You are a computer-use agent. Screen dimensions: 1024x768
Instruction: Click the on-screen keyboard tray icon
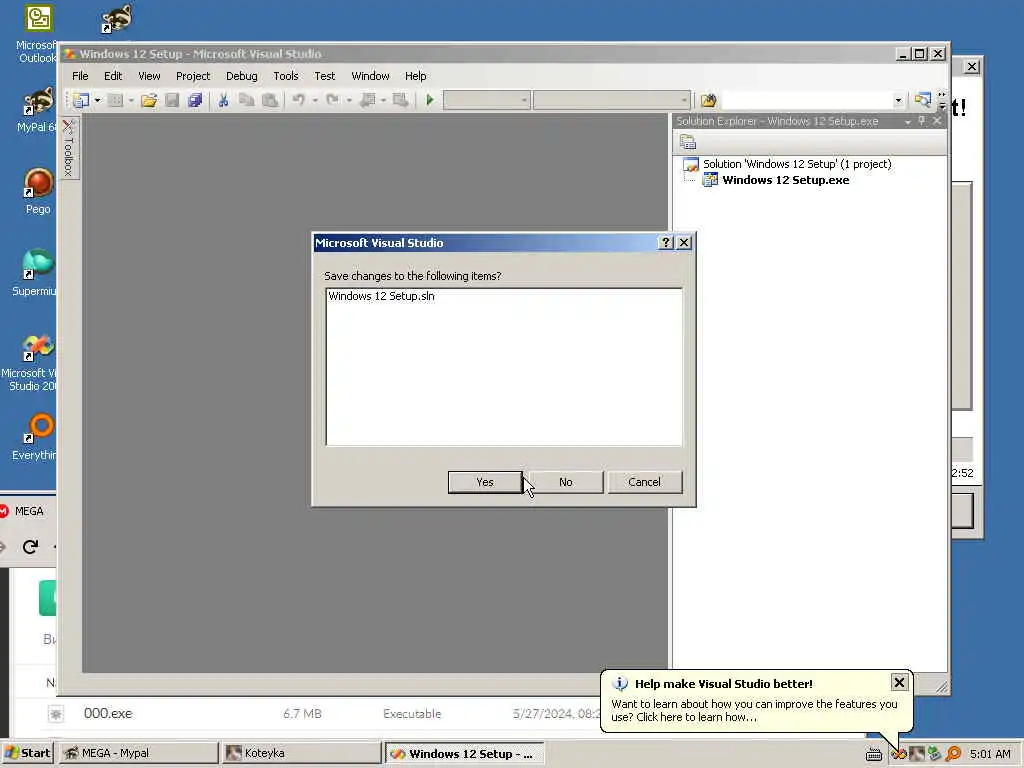[874, 755]
